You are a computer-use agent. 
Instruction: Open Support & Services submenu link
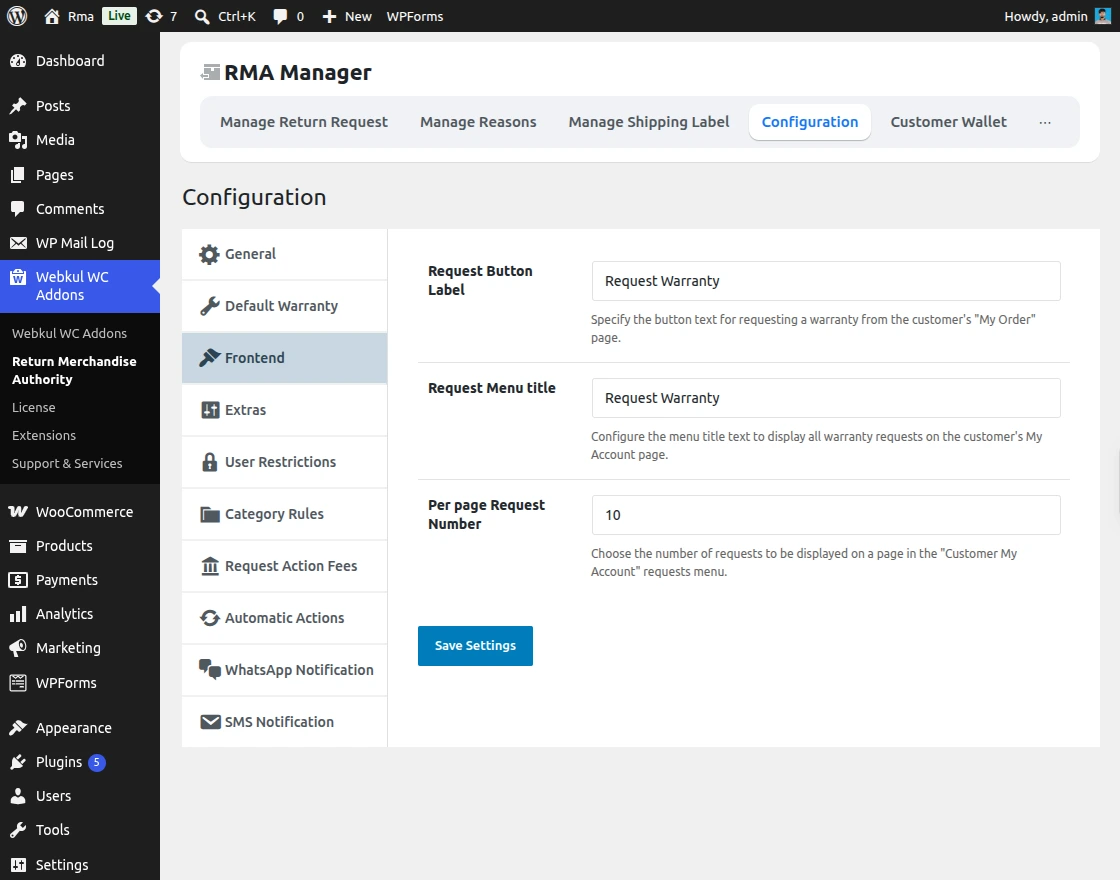point(67,464)
